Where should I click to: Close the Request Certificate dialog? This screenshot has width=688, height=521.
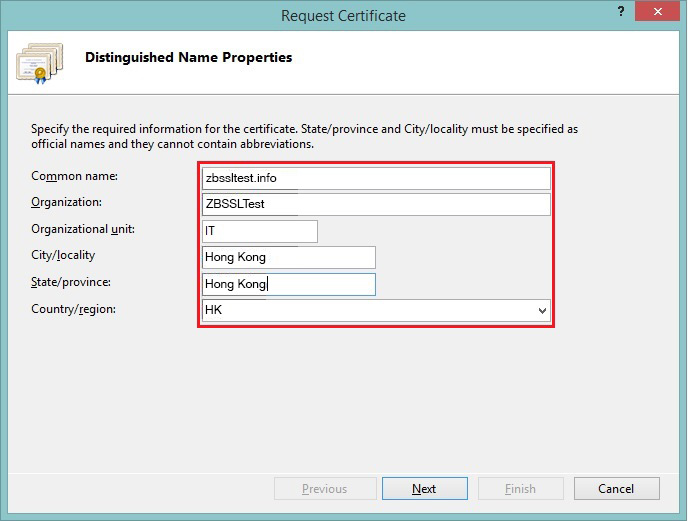point(659,14)
